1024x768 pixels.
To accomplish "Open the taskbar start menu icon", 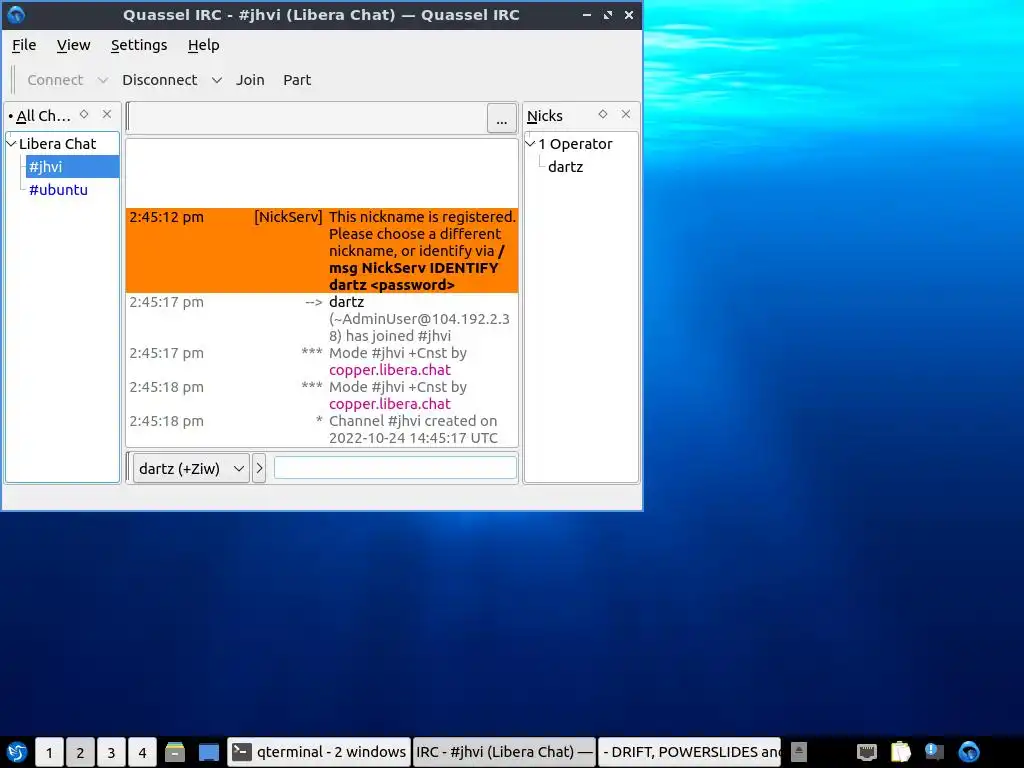I will [x=17, y=752].
